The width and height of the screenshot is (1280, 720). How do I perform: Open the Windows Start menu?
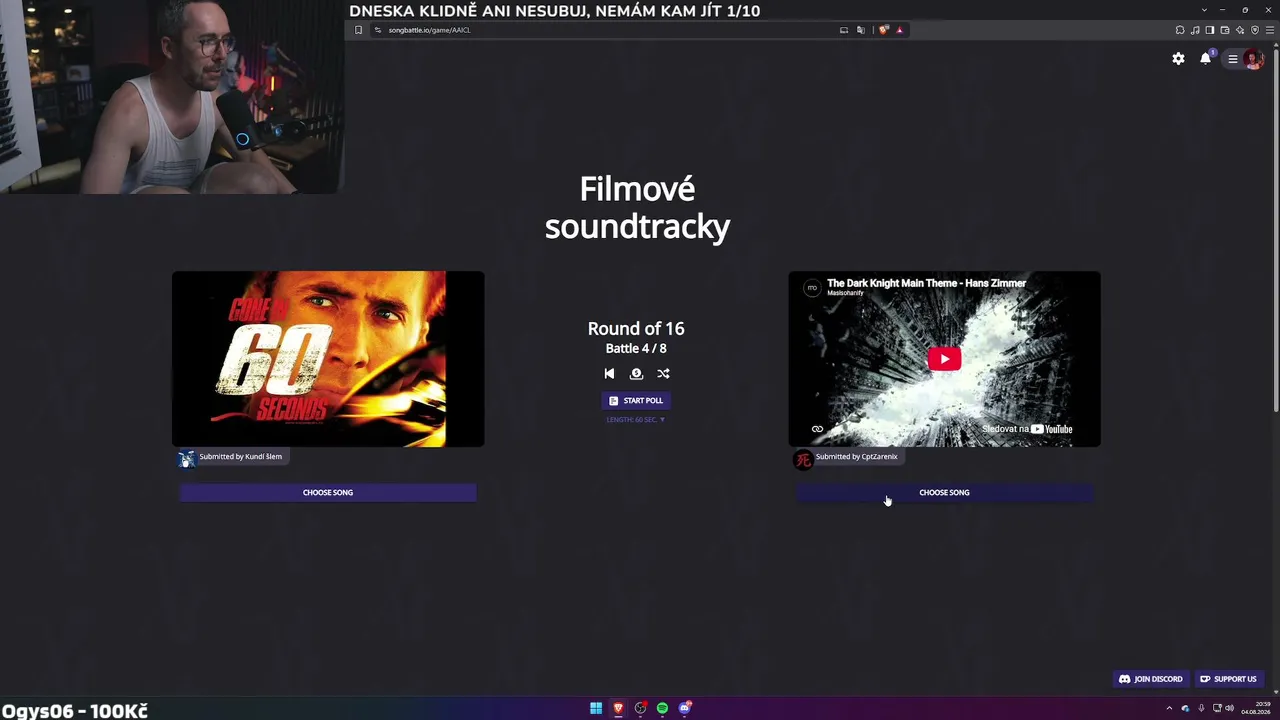[x=596, y=708]
